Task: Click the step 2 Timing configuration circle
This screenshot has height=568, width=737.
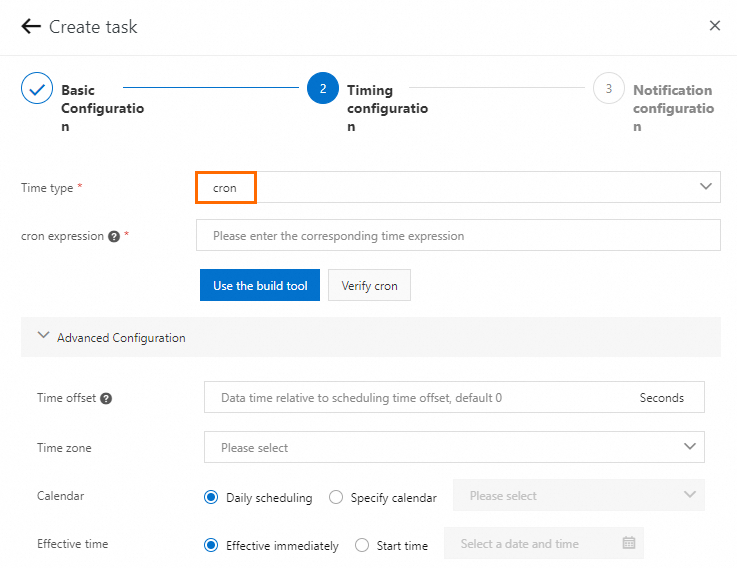Action: (x=323, y=88)
